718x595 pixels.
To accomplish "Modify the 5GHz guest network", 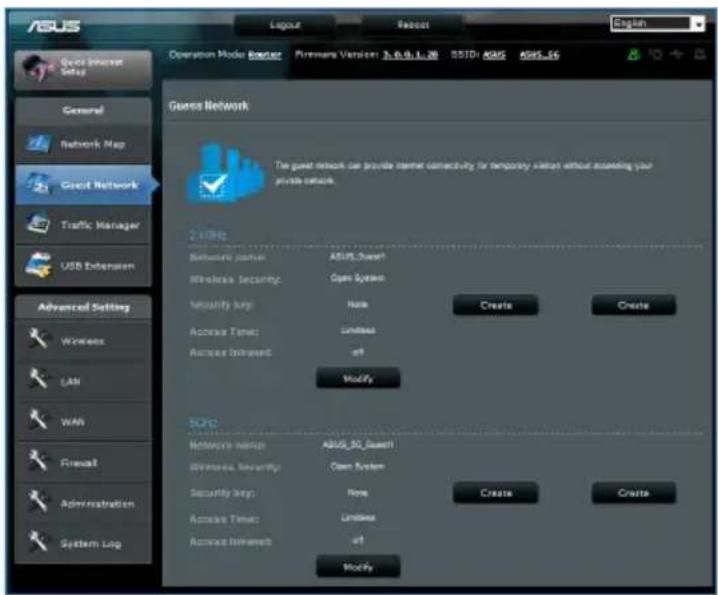I will [x=358, y=567].
